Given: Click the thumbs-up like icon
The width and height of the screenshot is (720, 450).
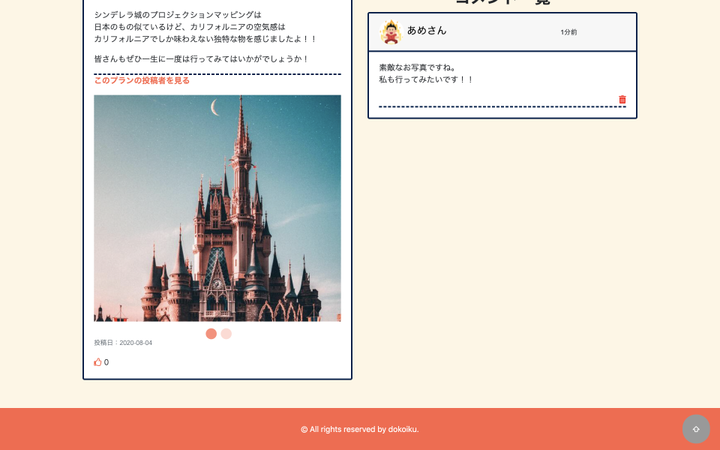Looking at the screenshot, I should (x=98, y=362).
